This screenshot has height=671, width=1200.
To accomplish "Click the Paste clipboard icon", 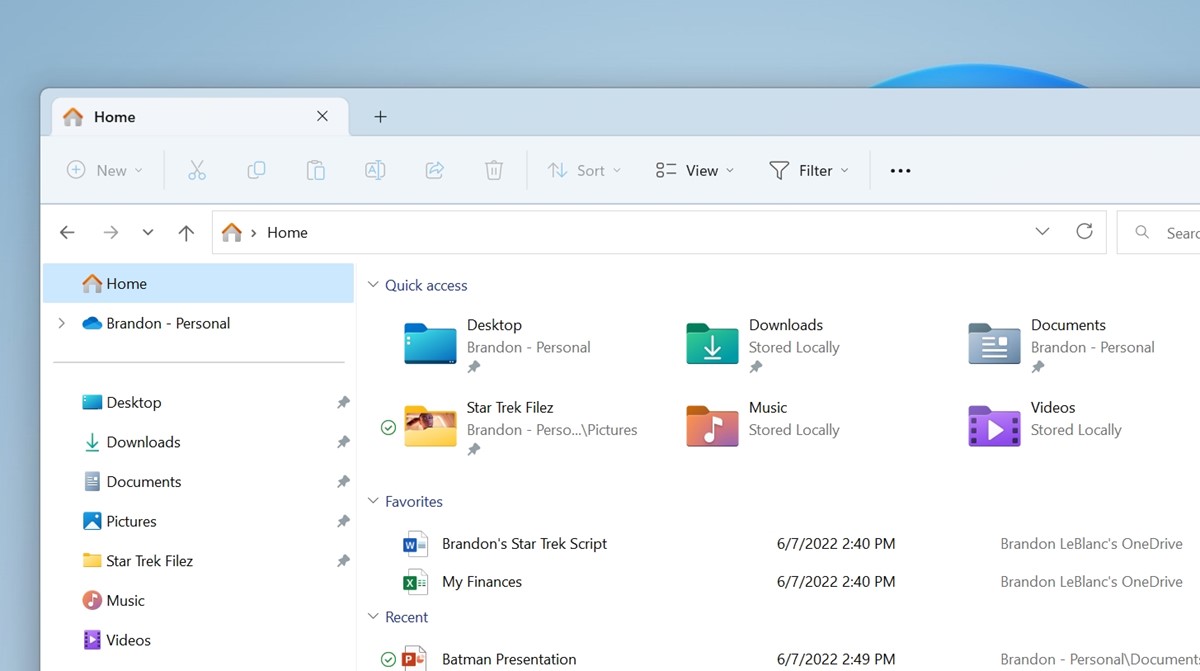I will click(315, 171).
